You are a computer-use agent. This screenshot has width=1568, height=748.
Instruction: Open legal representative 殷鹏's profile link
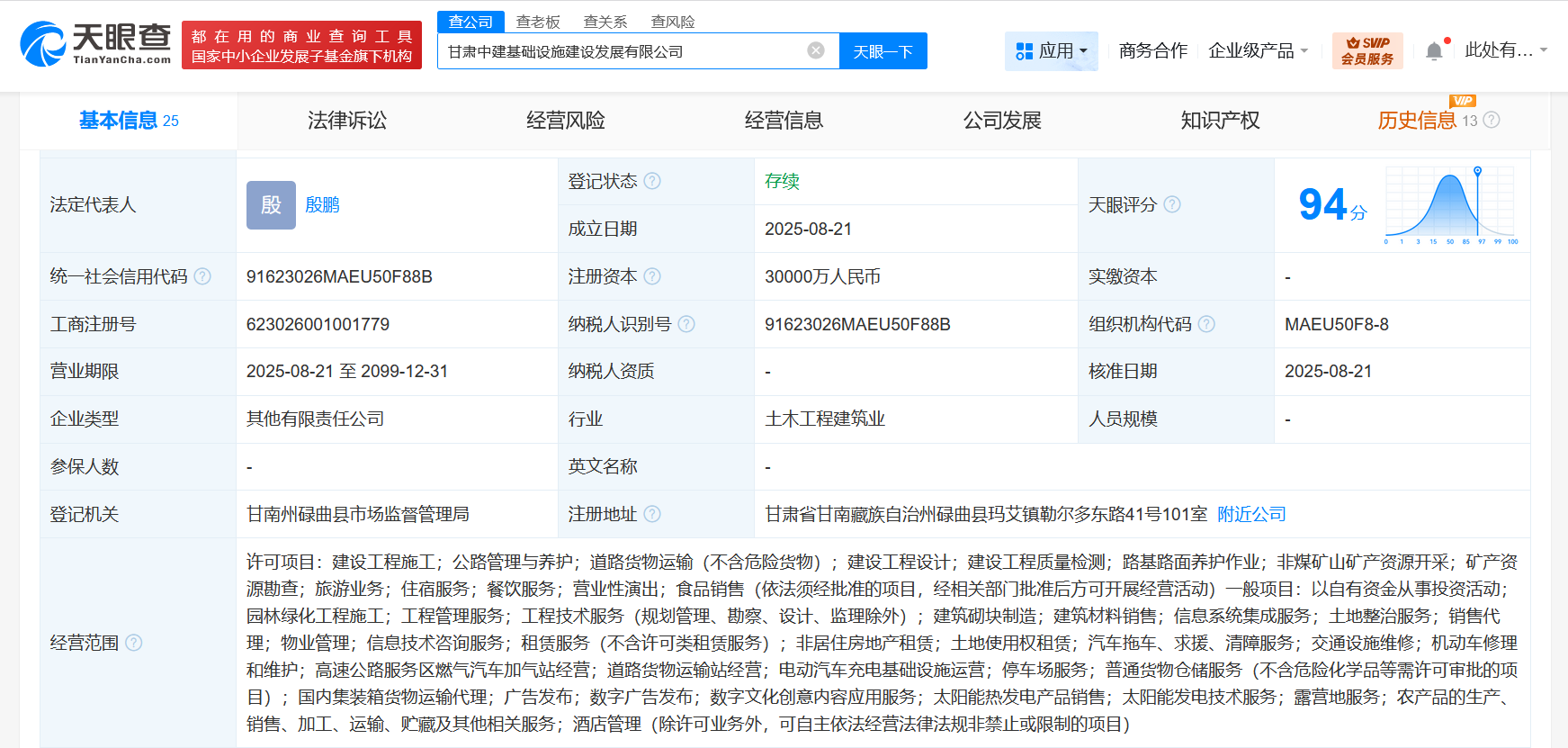(x=322, y=205)
